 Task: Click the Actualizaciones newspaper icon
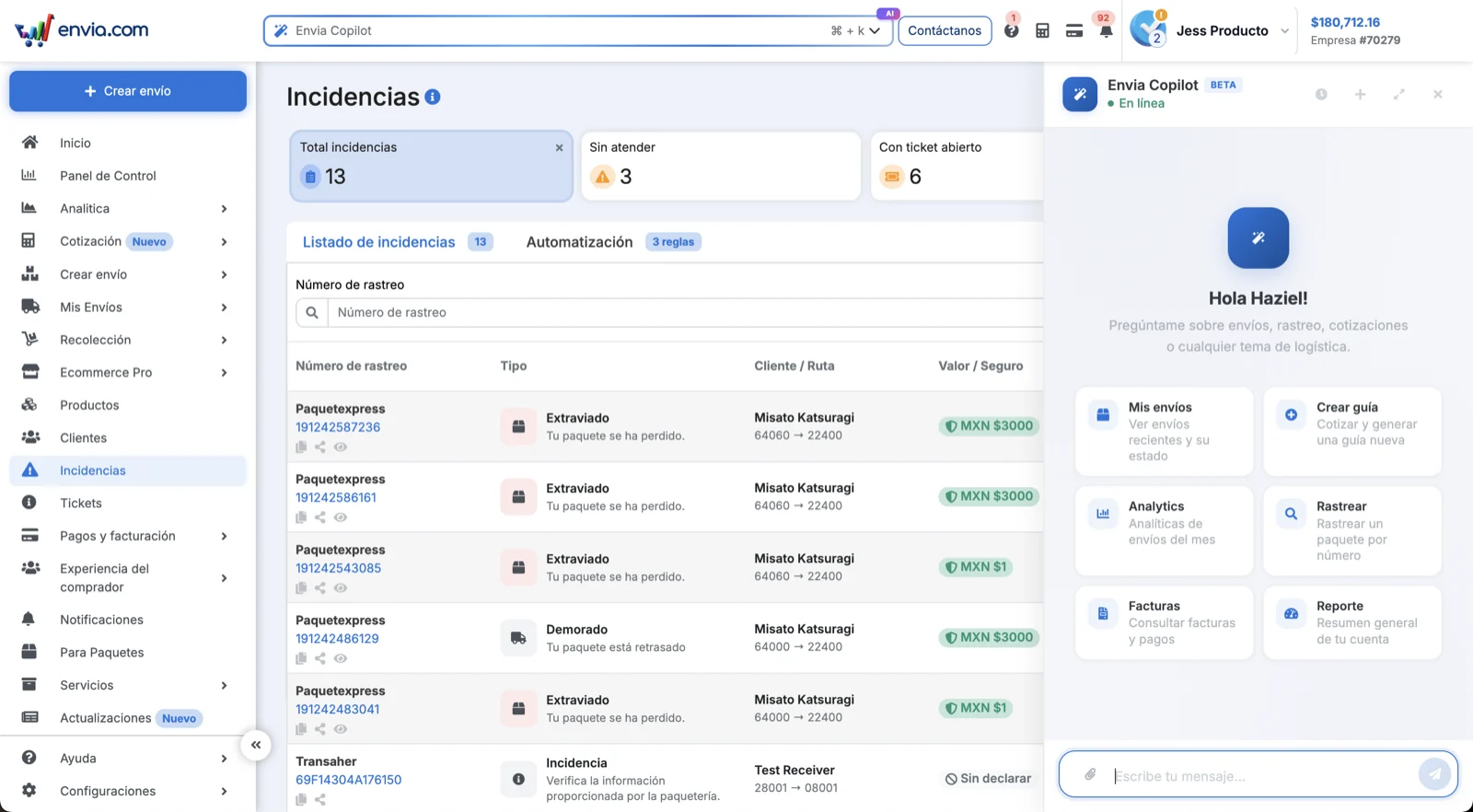point(29,717)
